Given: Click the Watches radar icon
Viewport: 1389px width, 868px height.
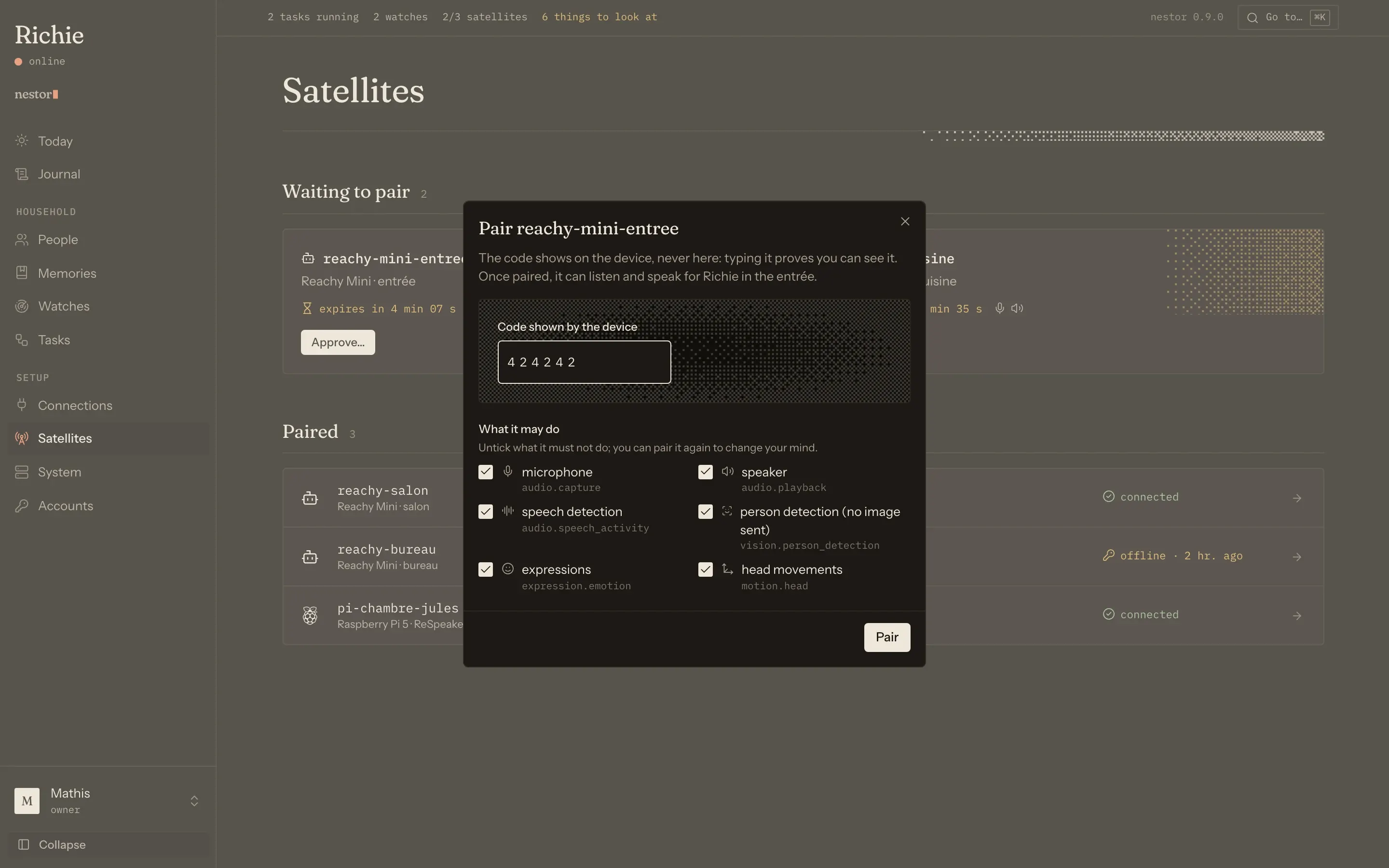Looking at the screenshot, I should pos(22,307).
